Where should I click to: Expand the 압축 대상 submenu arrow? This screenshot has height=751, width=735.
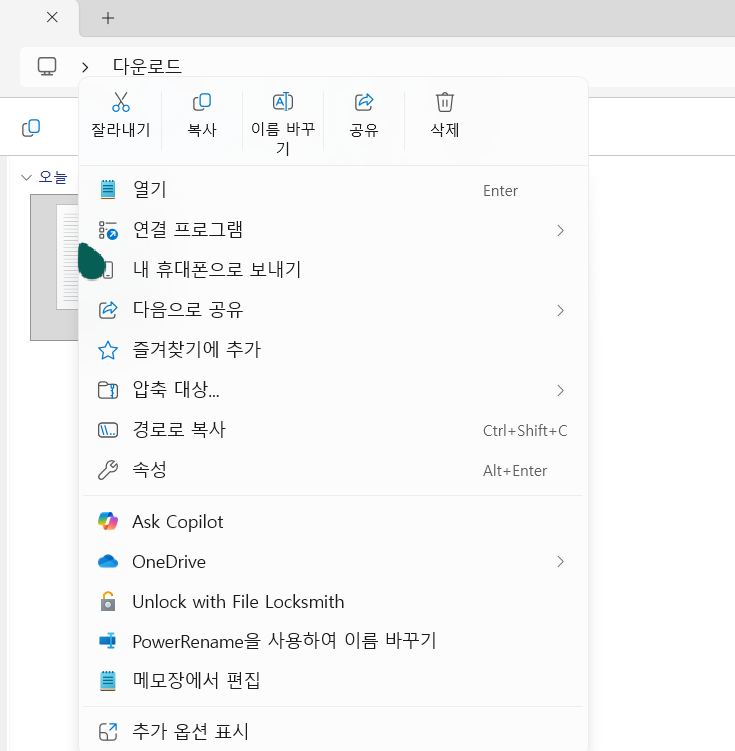pos(560,391)
